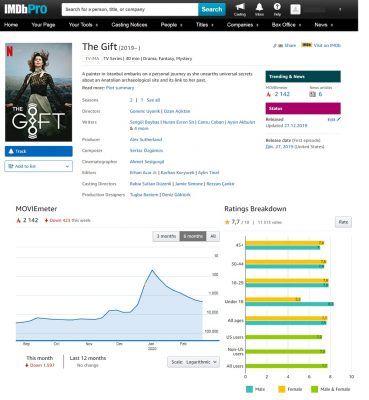369x400 pixels.
Task: Open the account dropdown arrow
Action: 340,10
